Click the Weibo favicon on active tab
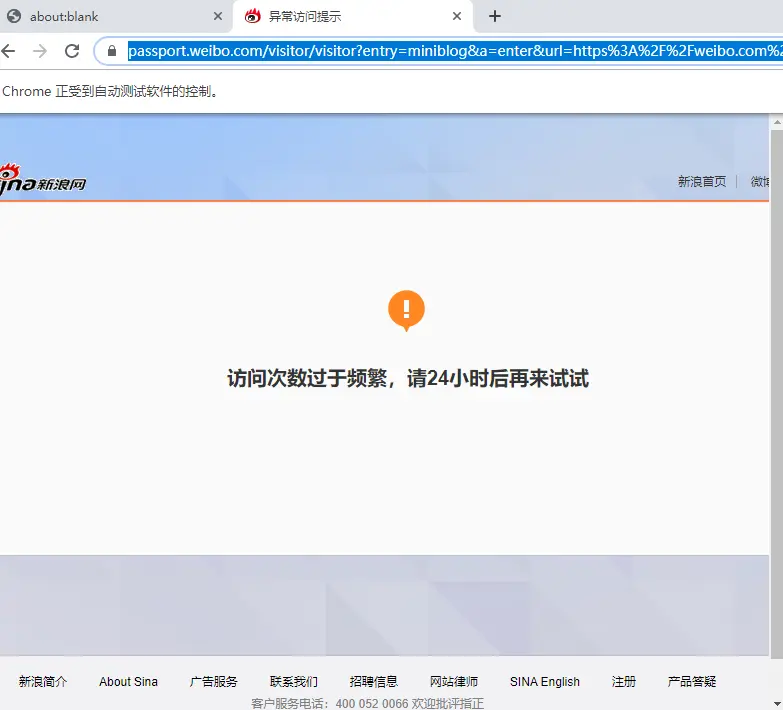Screen dimensions: 783x710 click(253, 16)
